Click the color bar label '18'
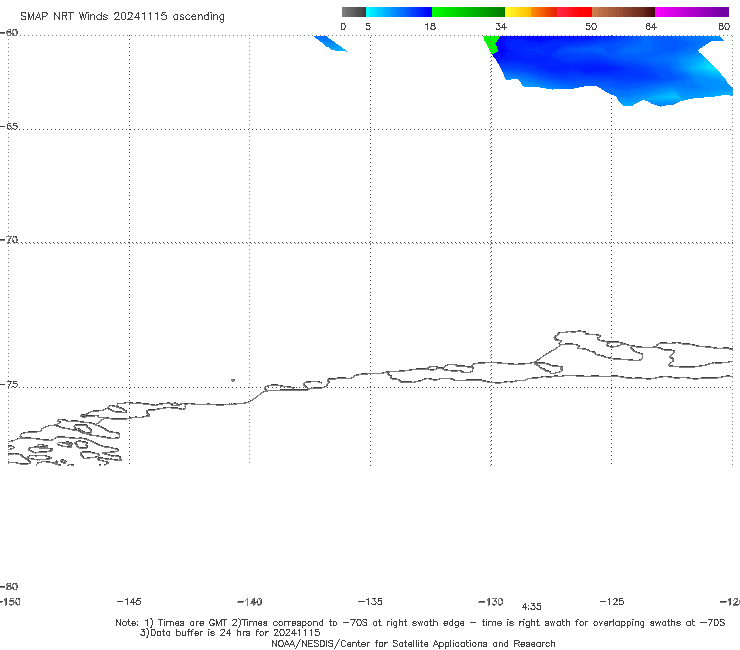 430,26
